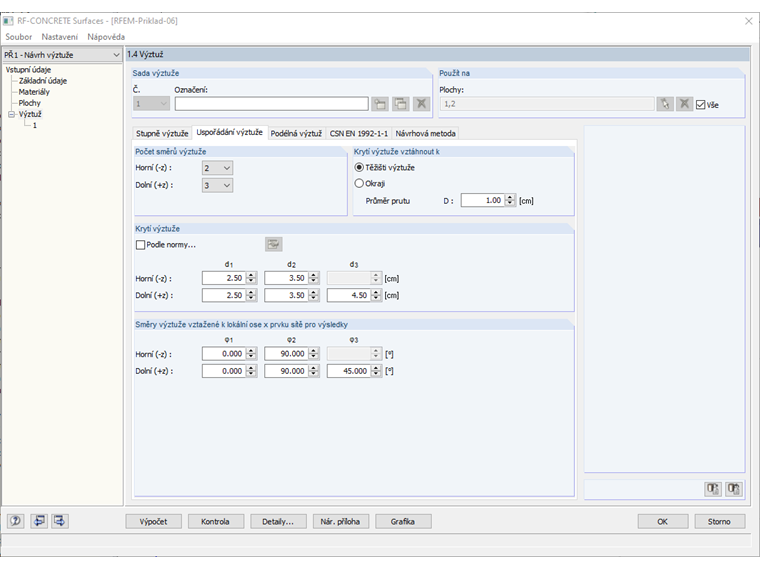Select Základní údaje in the tree
Screen dimensions: 760x570
pyautogui.click(x=43, y=81)
